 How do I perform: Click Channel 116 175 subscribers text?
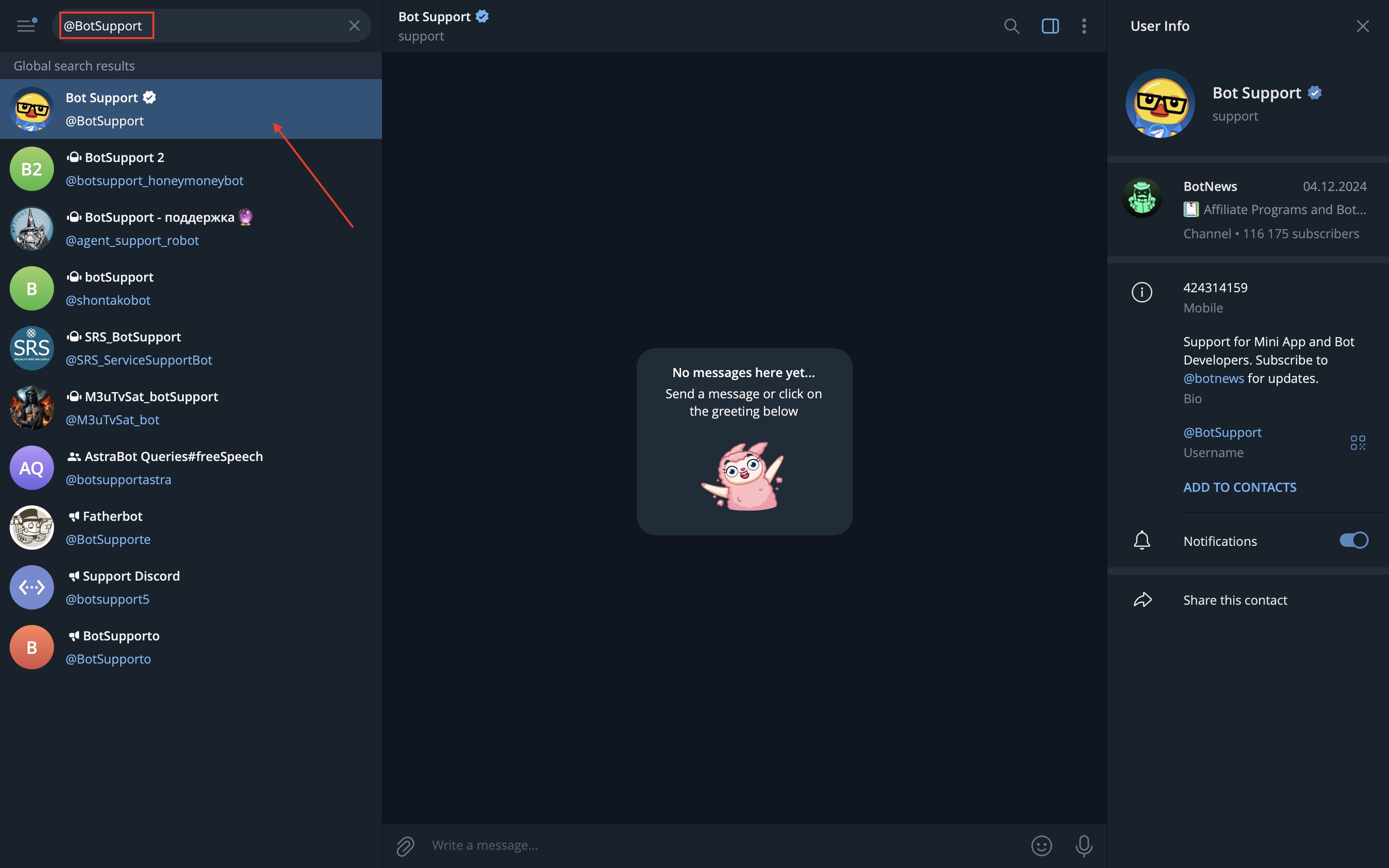click(x=1271, y=234)
